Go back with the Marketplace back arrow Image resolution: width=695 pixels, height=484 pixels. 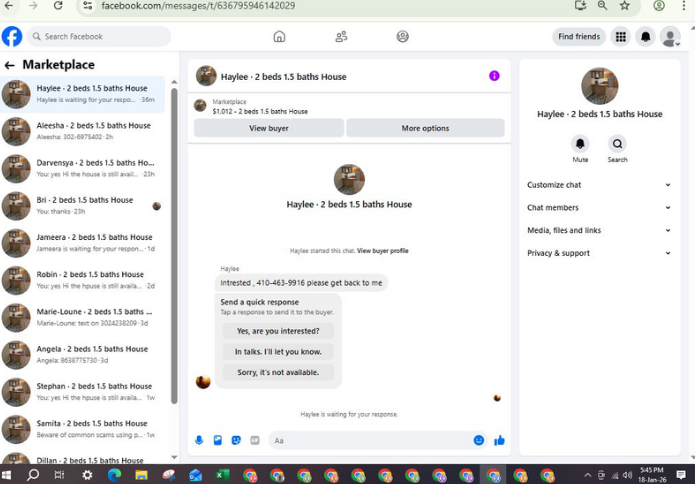pos(9,66)
